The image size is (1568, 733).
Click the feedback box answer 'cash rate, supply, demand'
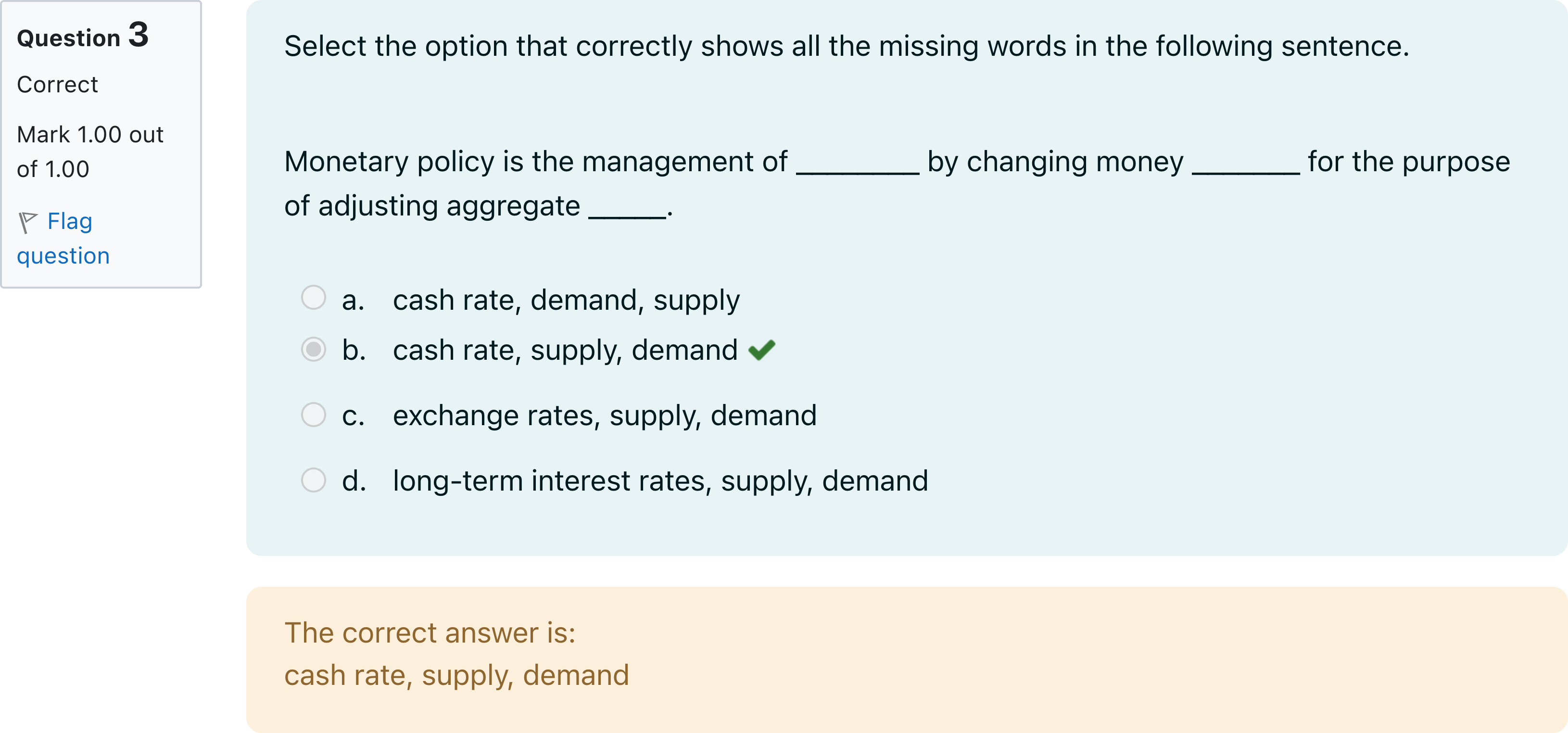pos(456,676)
